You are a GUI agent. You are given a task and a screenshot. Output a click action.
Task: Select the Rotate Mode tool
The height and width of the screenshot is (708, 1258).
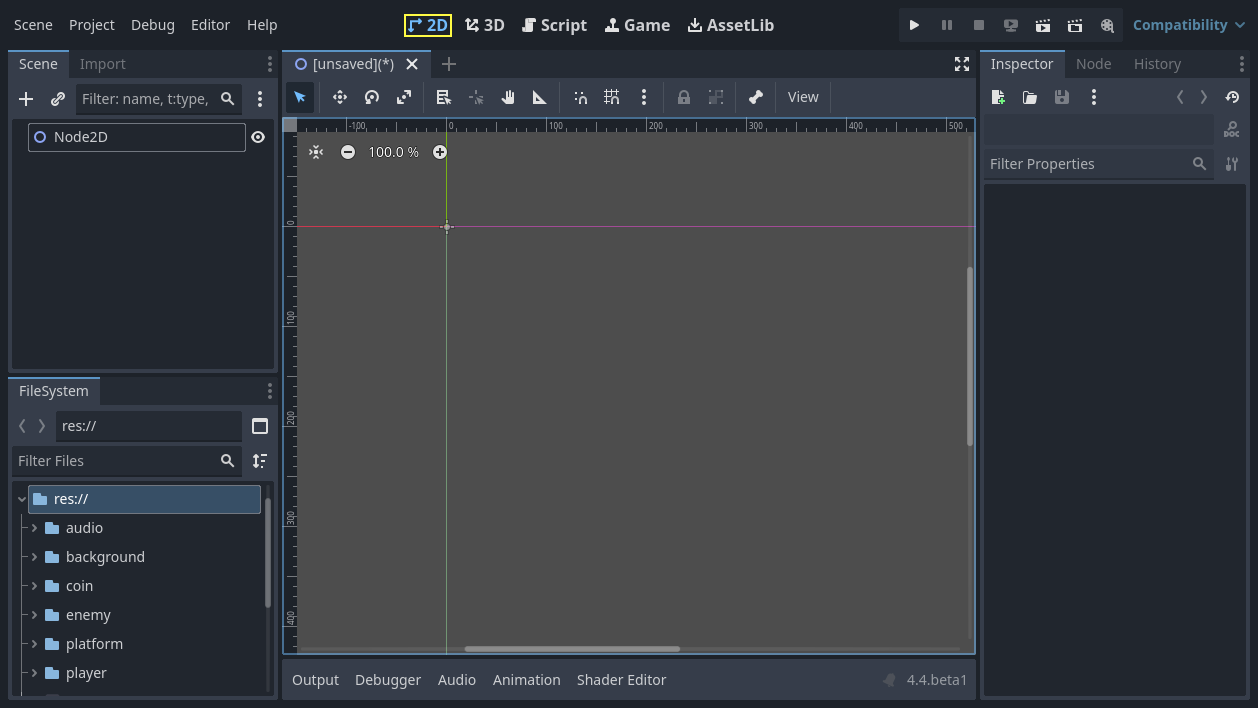[x=371, y=97]
